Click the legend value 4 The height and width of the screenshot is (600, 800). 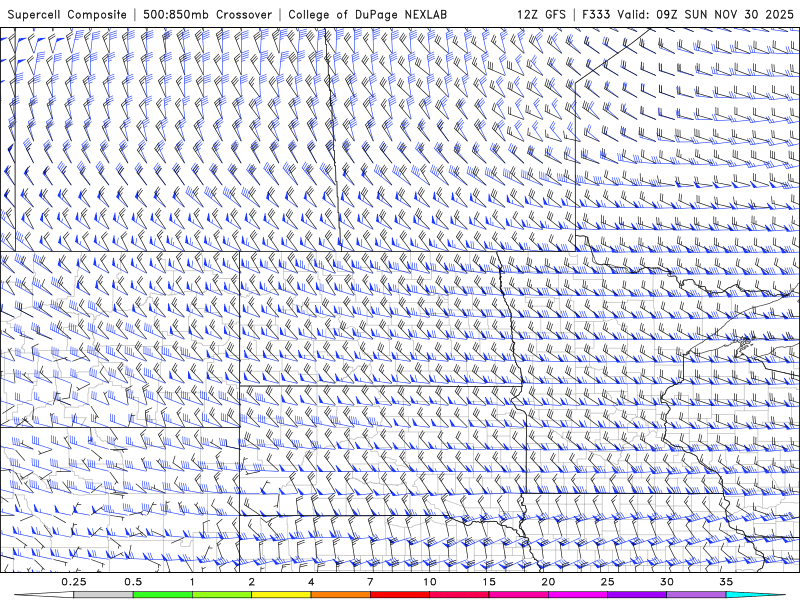311,582
